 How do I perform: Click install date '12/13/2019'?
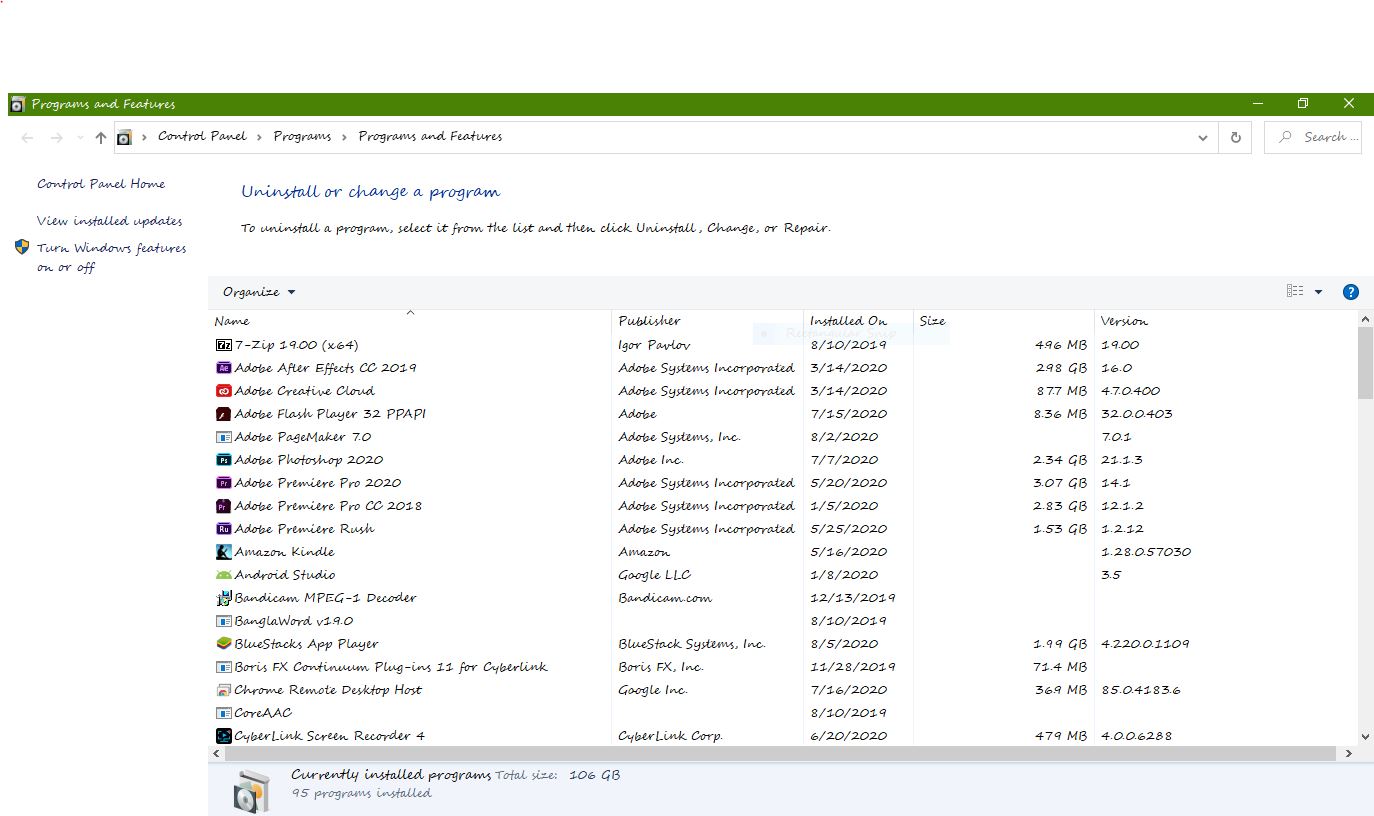click(x=853, y=598)
